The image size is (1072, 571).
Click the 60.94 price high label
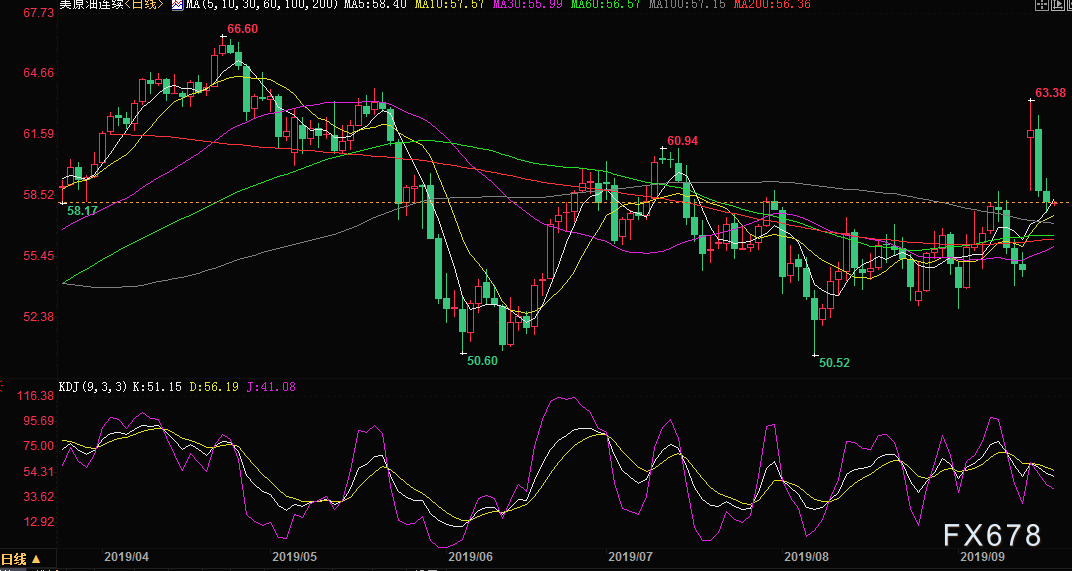pyautogui.click(x=682, y=141)
